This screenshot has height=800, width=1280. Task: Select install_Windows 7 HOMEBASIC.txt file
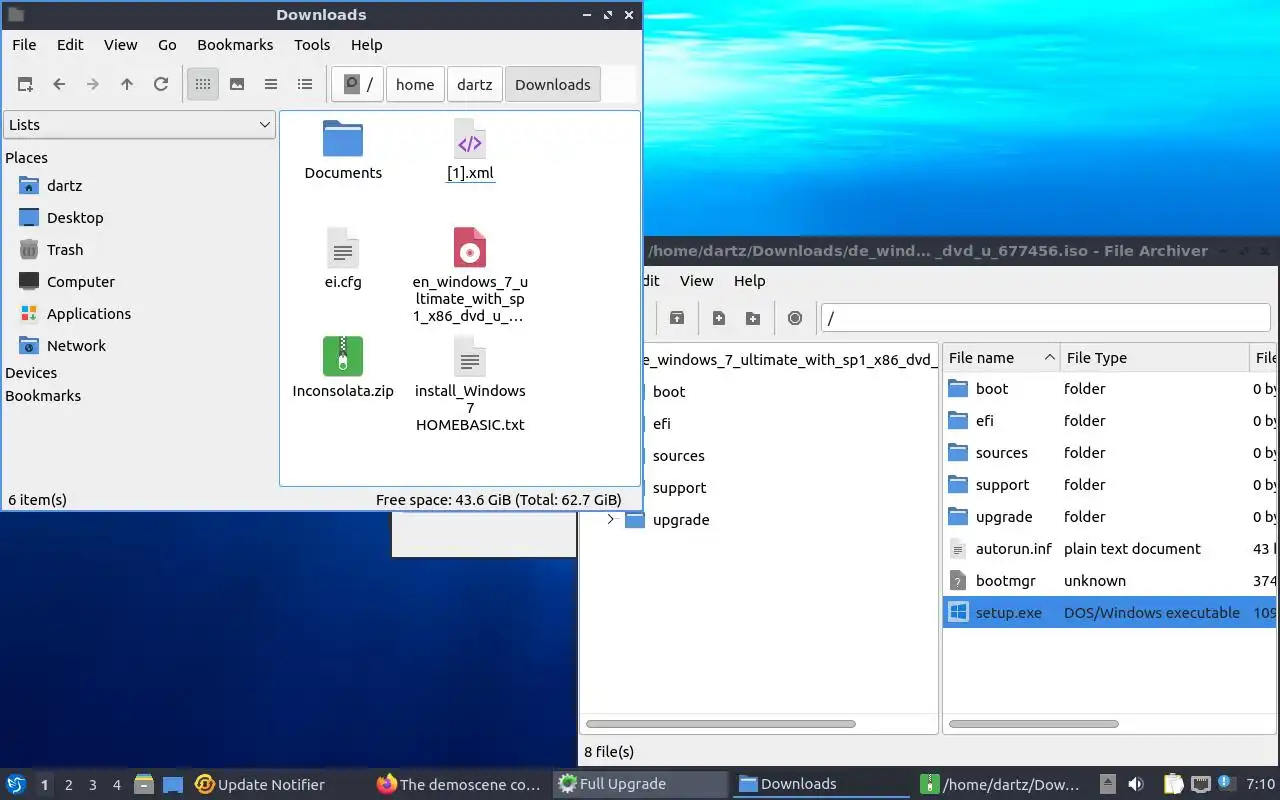pos(470,357)
